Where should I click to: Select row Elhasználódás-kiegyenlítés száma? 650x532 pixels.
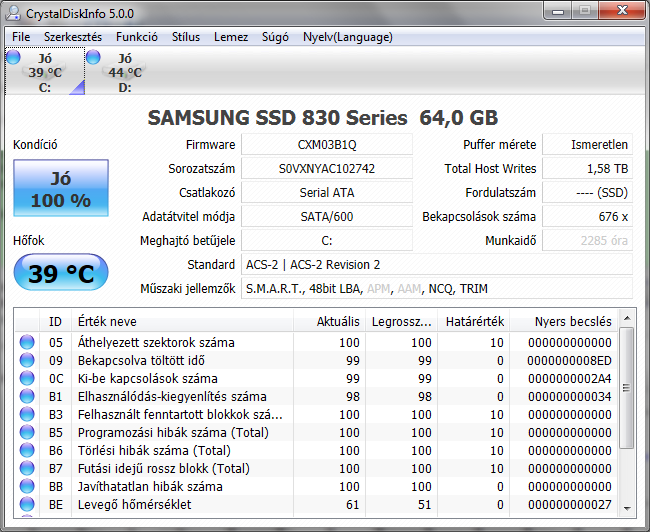pos(316,396)
